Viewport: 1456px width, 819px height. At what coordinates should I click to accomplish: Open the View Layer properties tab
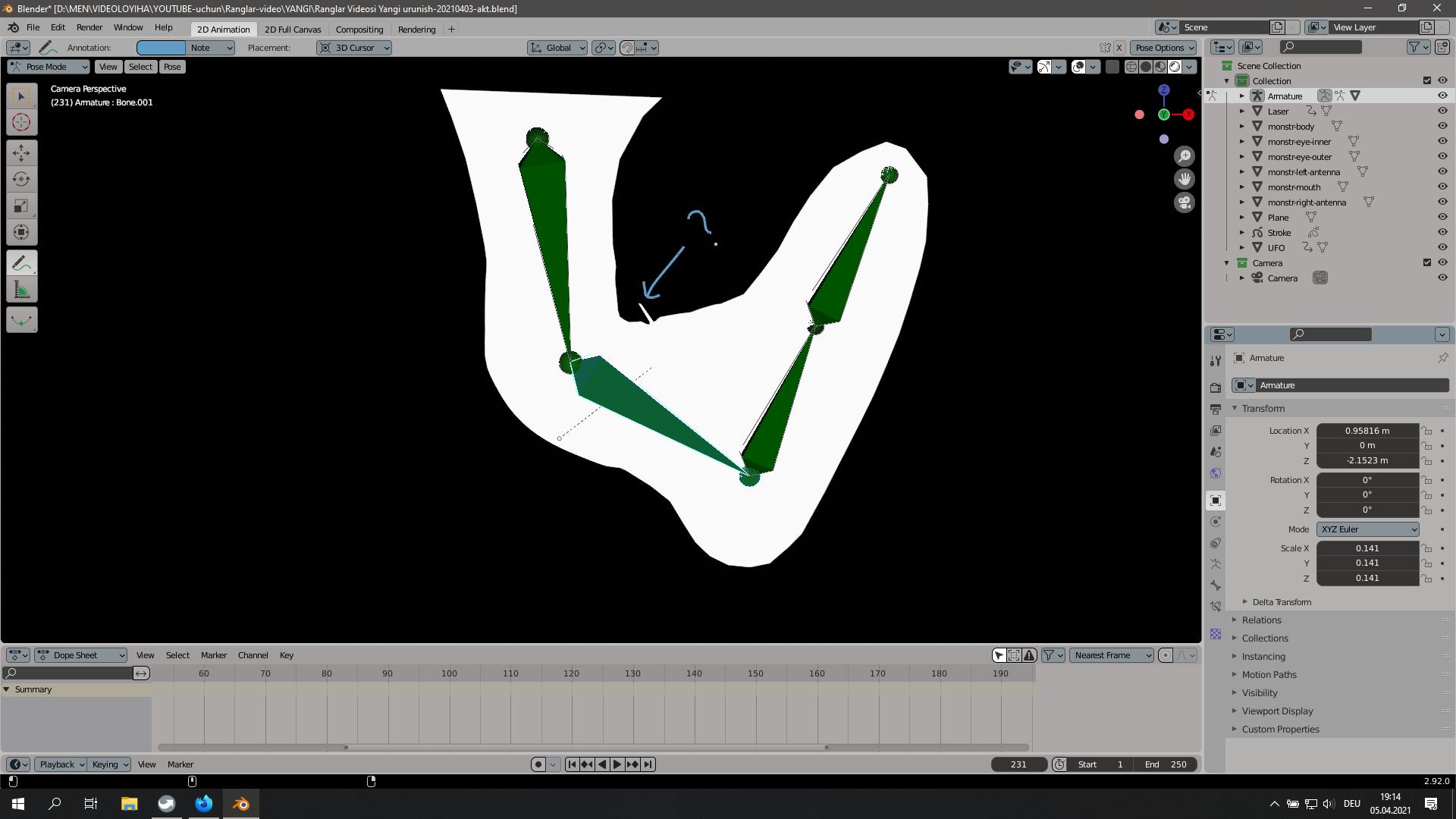[1216, 431]
